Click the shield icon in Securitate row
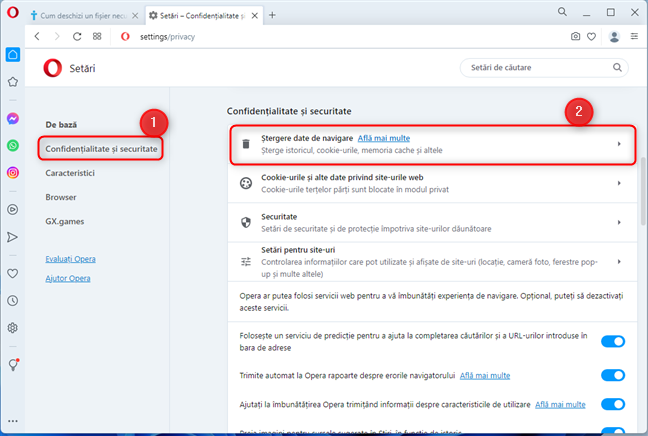Screen dimensions: 648x436 coord(246,222)
